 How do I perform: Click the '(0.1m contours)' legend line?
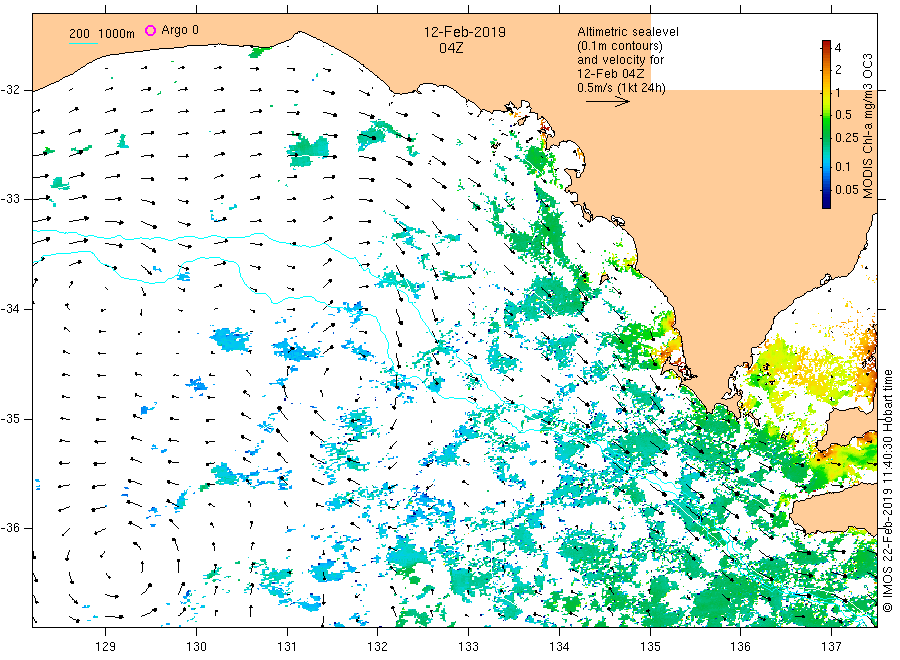[619, 46]
